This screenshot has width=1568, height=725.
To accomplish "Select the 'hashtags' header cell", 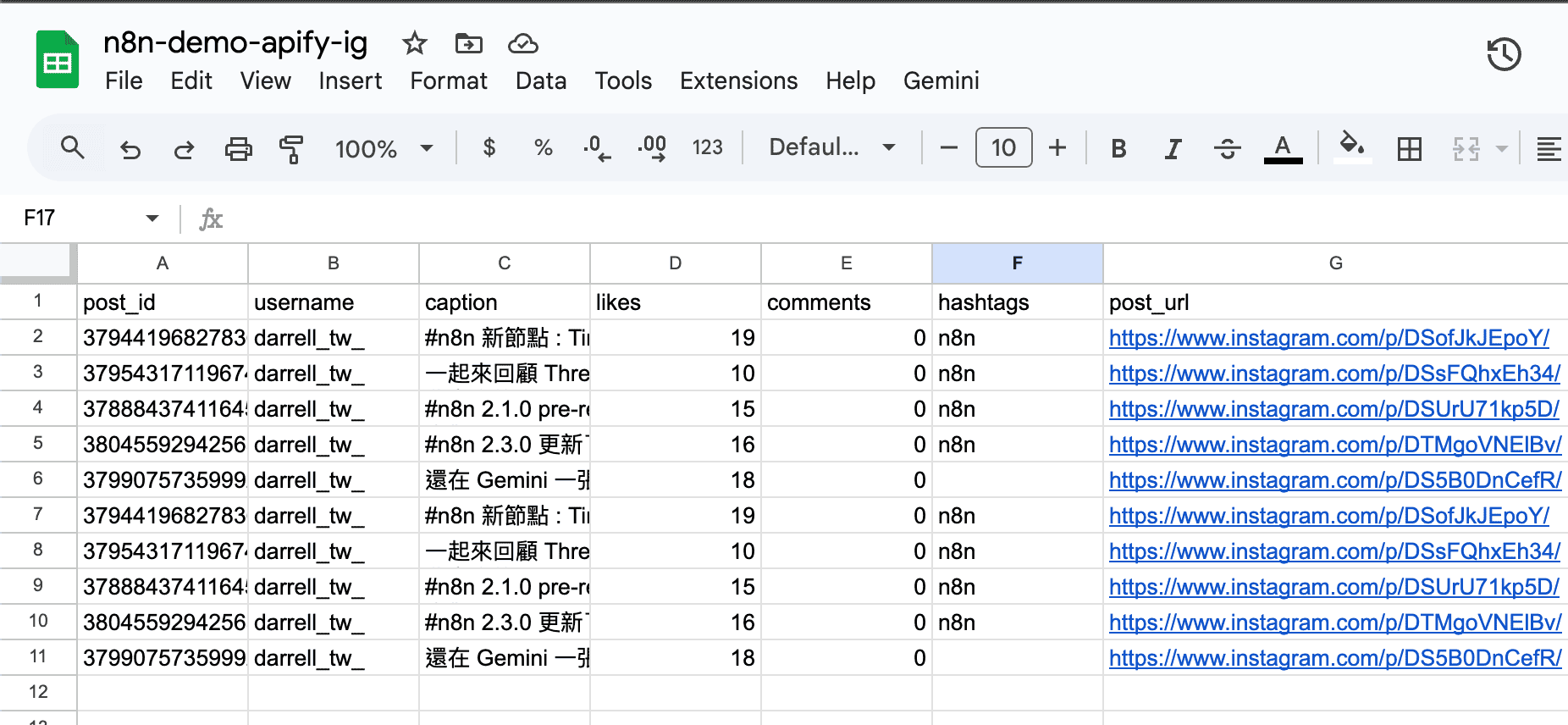I will pyautogui.click(x=1017, y=302).
